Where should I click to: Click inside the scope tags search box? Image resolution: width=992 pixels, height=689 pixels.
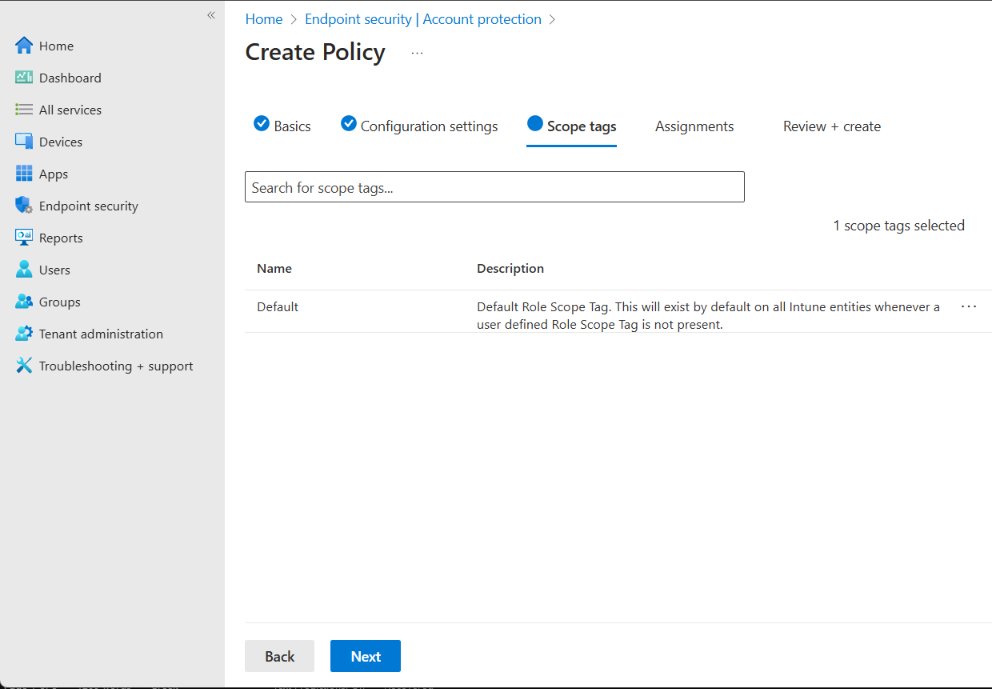494,186
